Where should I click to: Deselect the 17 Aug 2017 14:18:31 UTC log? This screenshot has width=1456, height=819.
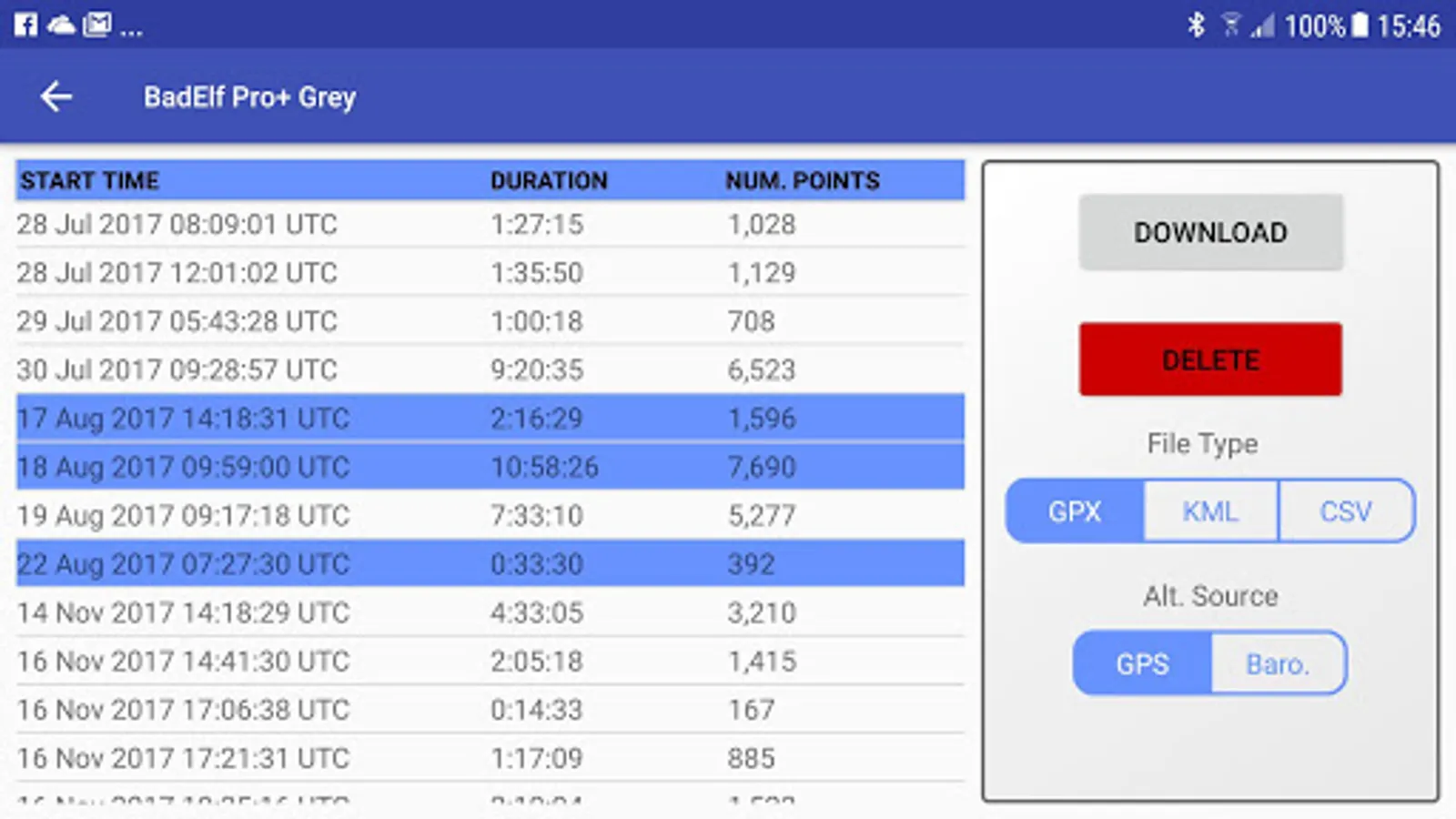pyautogui.click(x=490, y=418)
